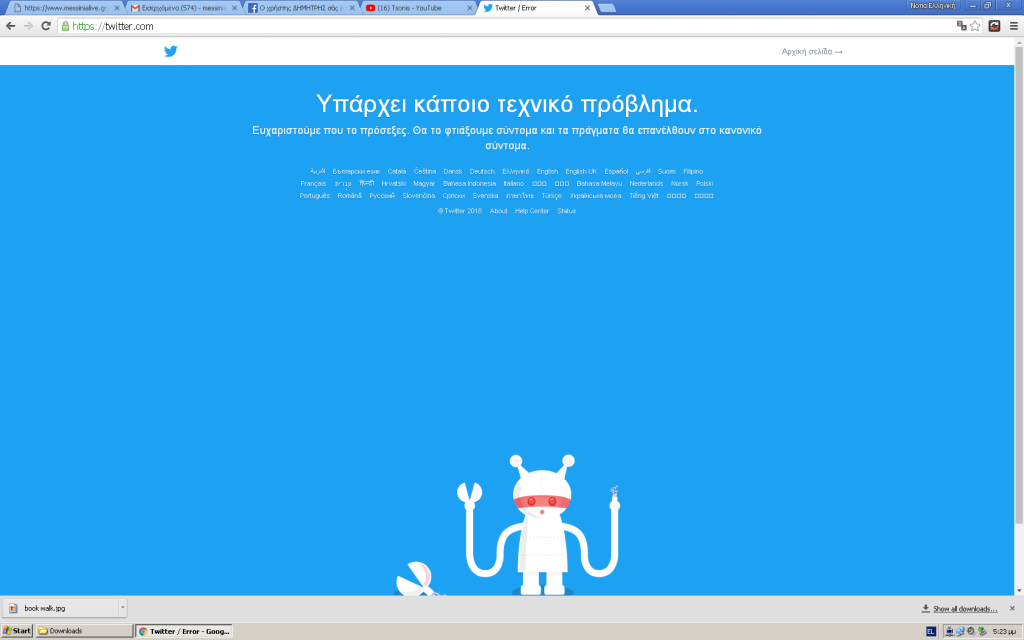The width and height of the screenshot is (1024, 640).
Task: Click the volume speaker tray icon
Action: [970, 631]
